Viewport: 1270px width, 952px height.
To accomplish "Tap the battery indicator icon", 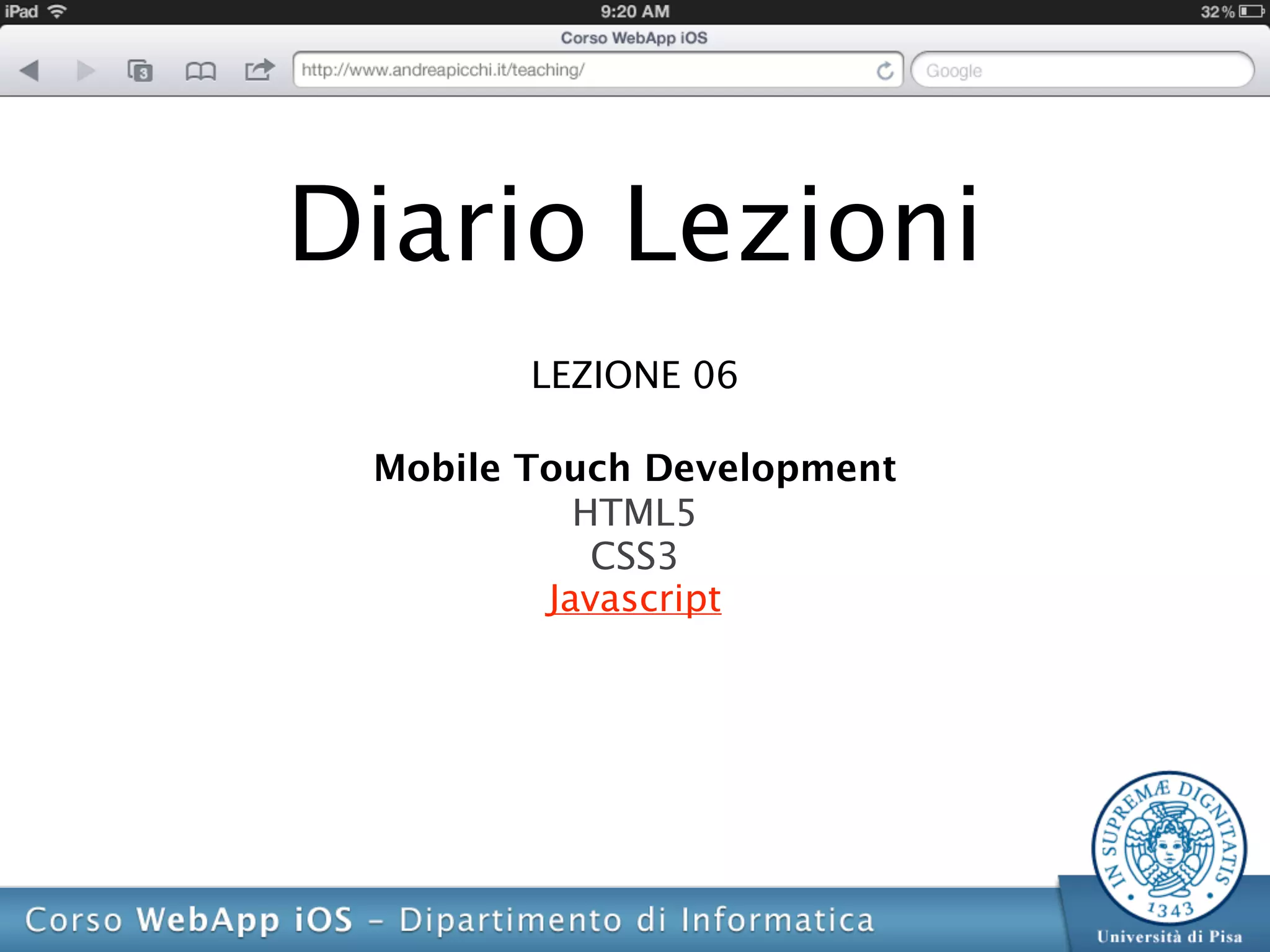I will tap(1251, 11).
